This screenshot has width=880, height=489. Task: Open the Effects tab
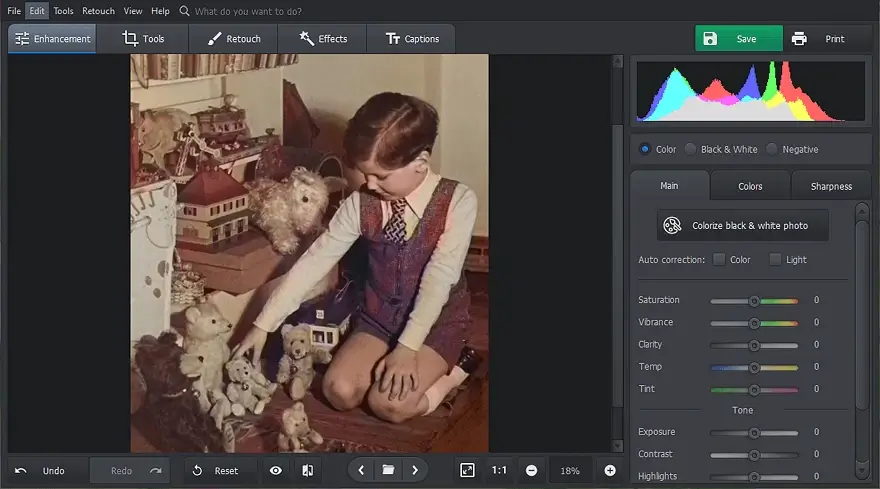coord(323,39)
